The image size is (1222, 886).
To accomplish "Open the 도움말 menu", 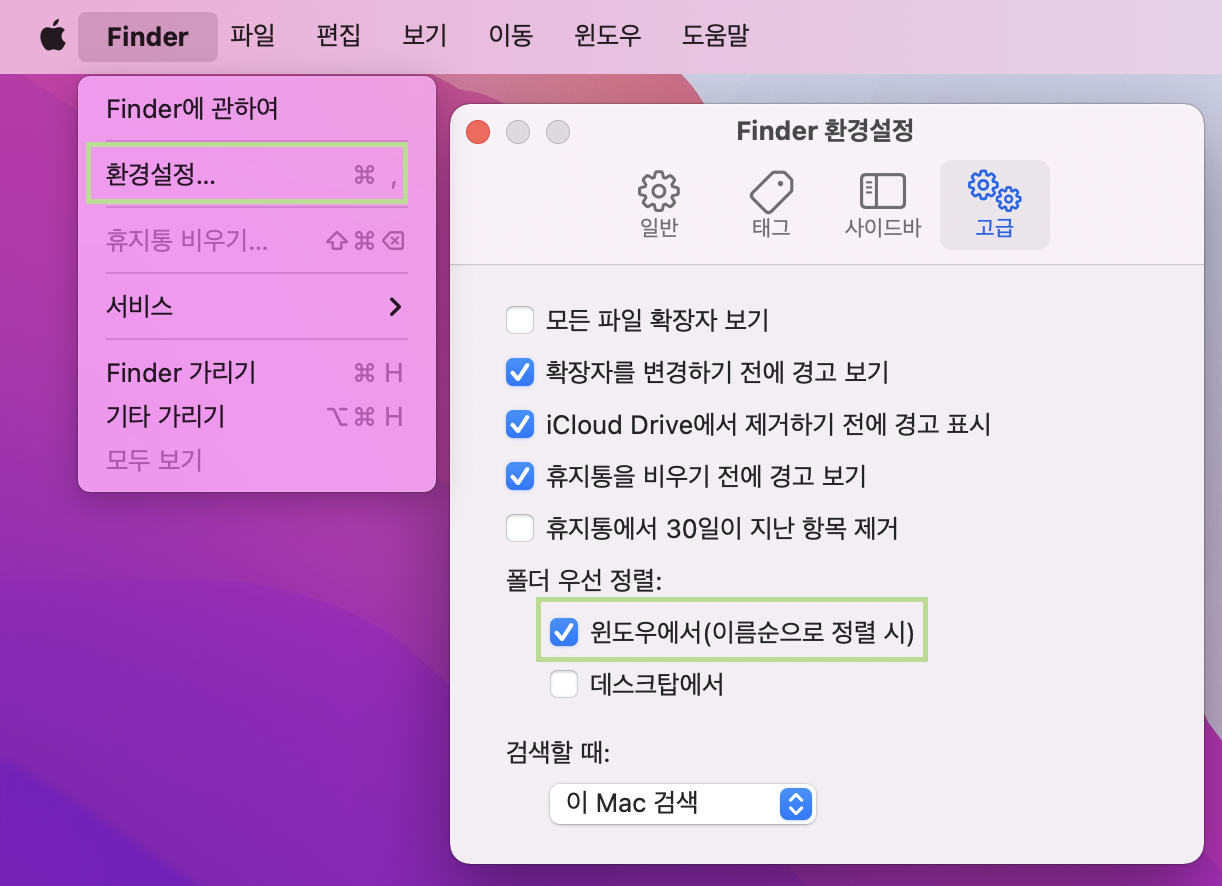I will pos(715,37).
